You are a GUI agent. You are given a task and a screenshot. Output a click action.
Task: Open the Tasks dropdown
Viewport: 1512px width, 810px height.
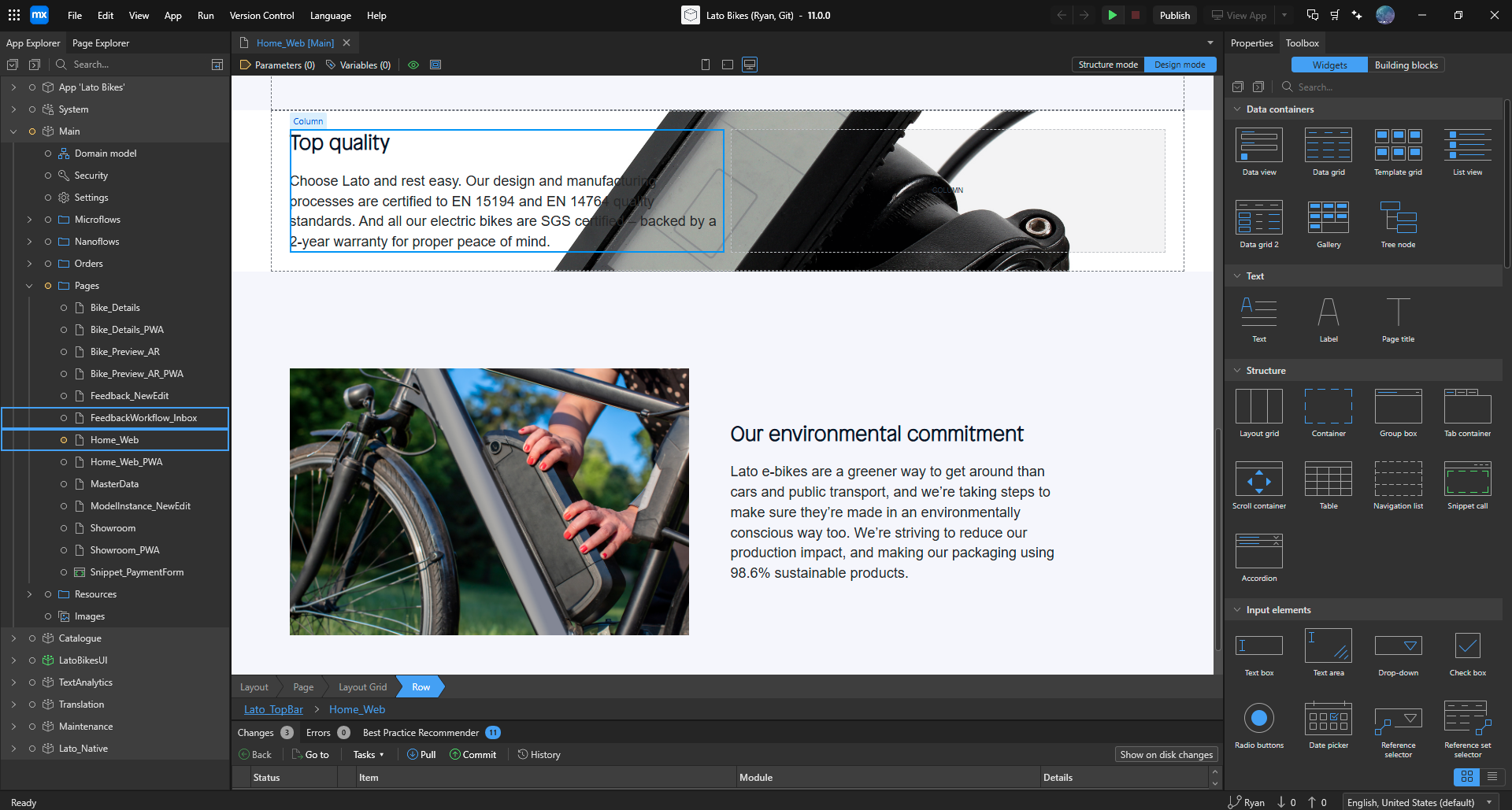coord(368,755)
